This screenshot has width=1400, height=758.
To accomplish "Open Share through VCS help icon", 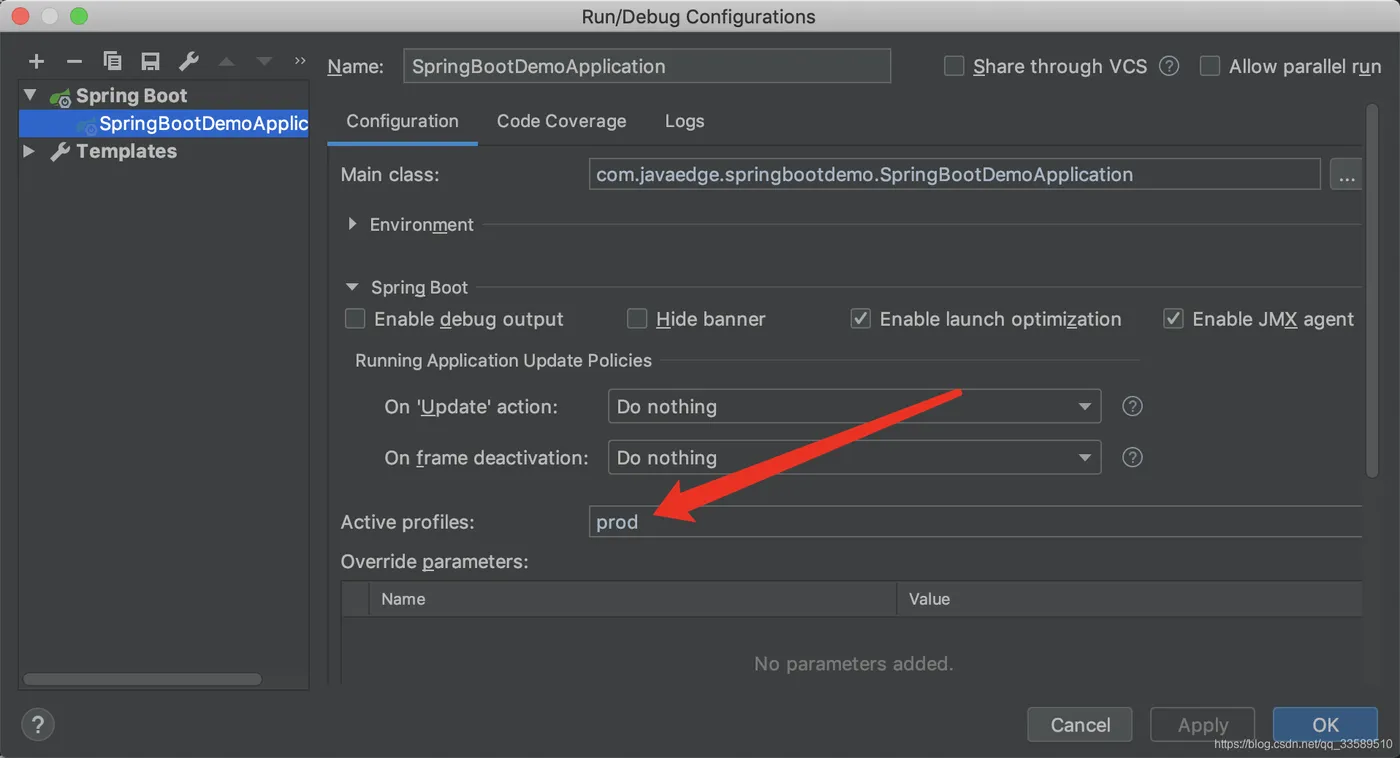I will [1169, 66].
